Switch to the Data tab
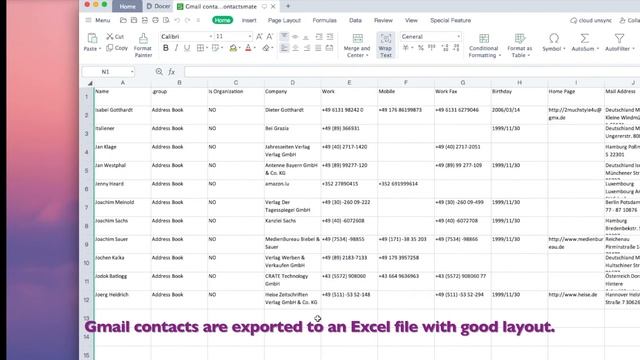640x360 pixels. pyautogui.click(x=355, y=20)
